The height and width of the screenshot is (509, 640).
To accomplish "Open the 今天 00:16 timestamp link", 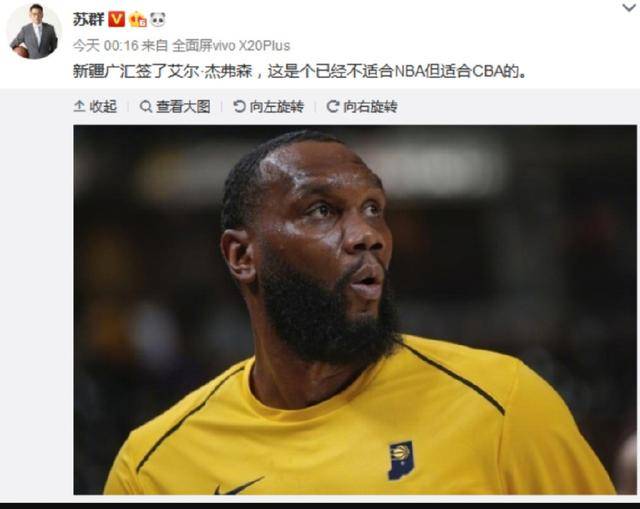I will (106, 45).
